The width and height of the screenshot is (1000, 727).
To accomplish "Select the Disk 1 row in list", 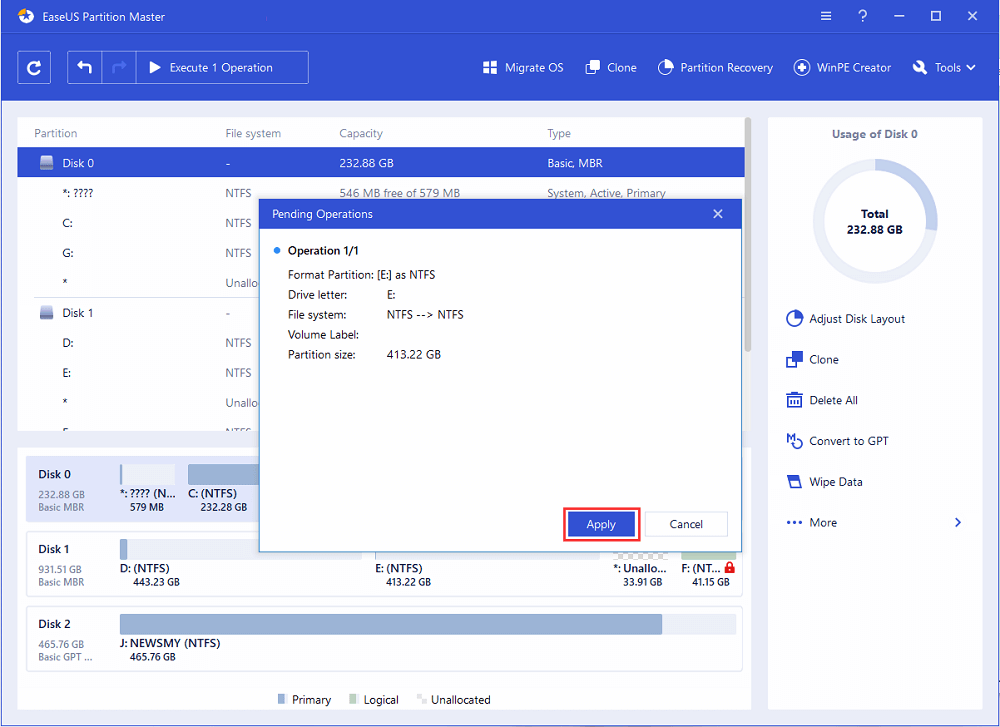I will [x=138, y=313].
